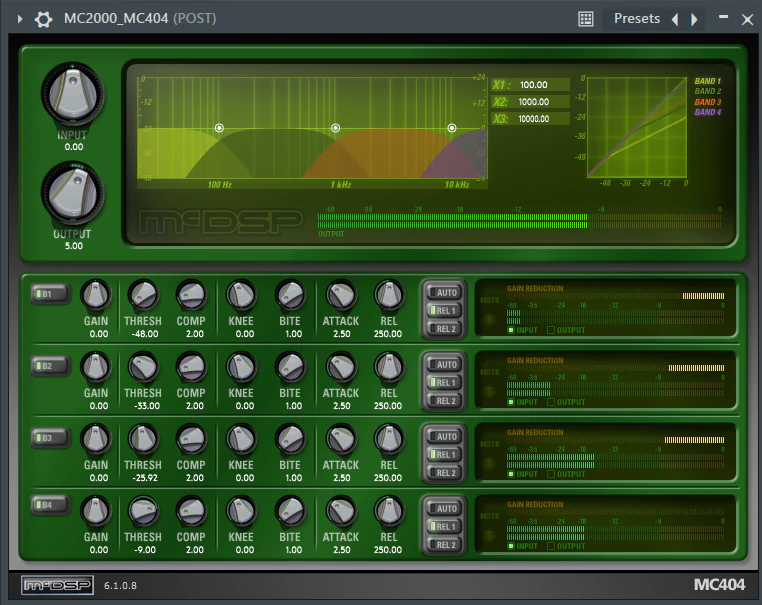
Task: Click the band 4 COMP knob
Action: coord(191,511)
